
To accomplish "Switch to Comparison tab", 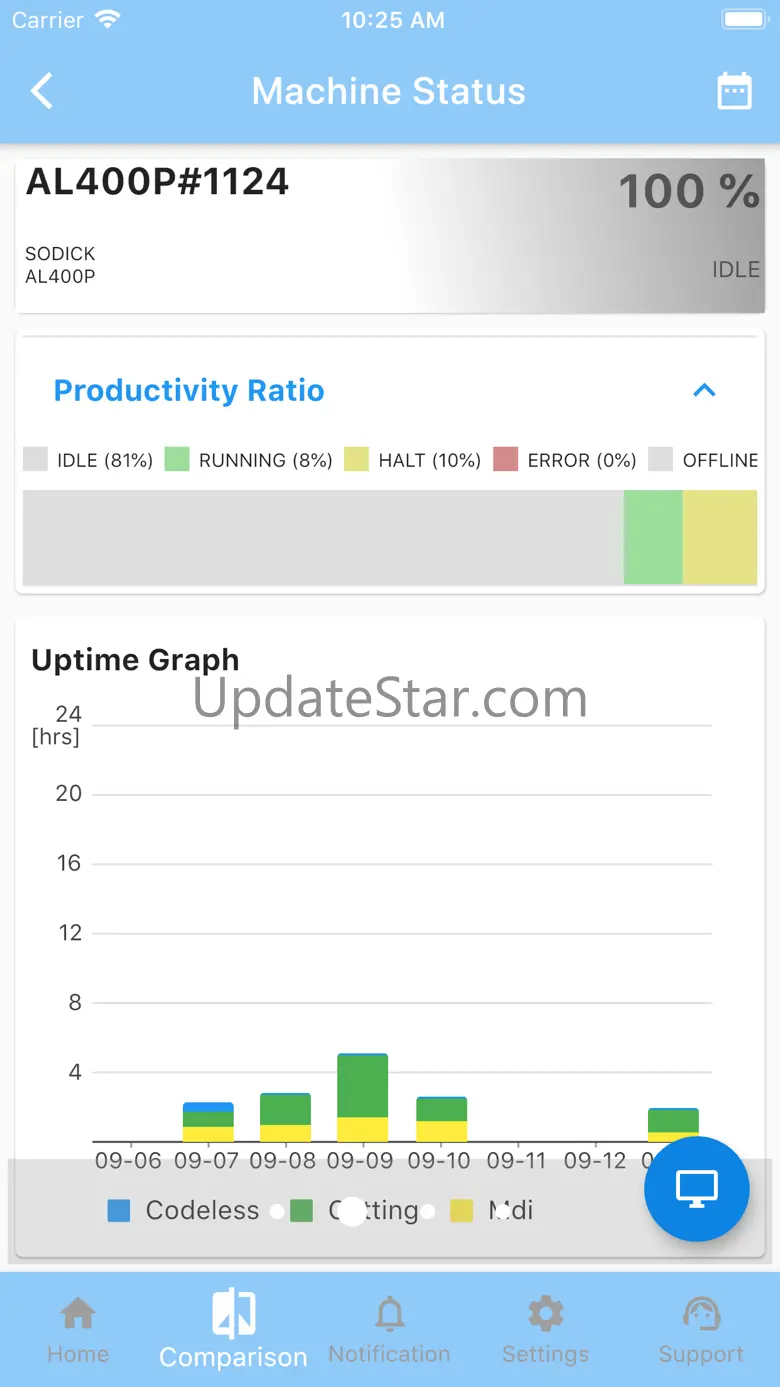I will (233, 1330).
